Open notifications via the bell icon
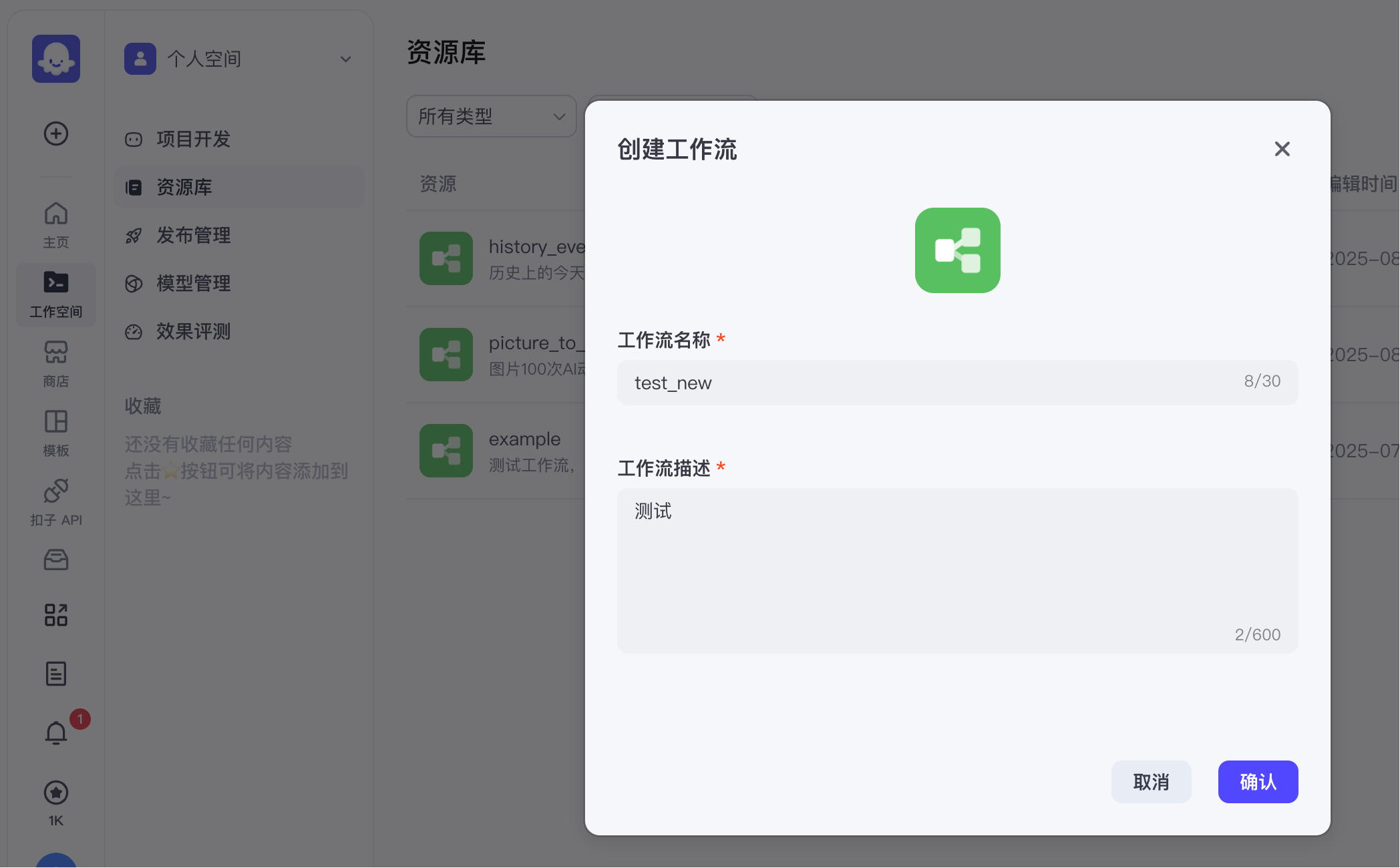The image size is (1400, 868). tap(55, 731)
